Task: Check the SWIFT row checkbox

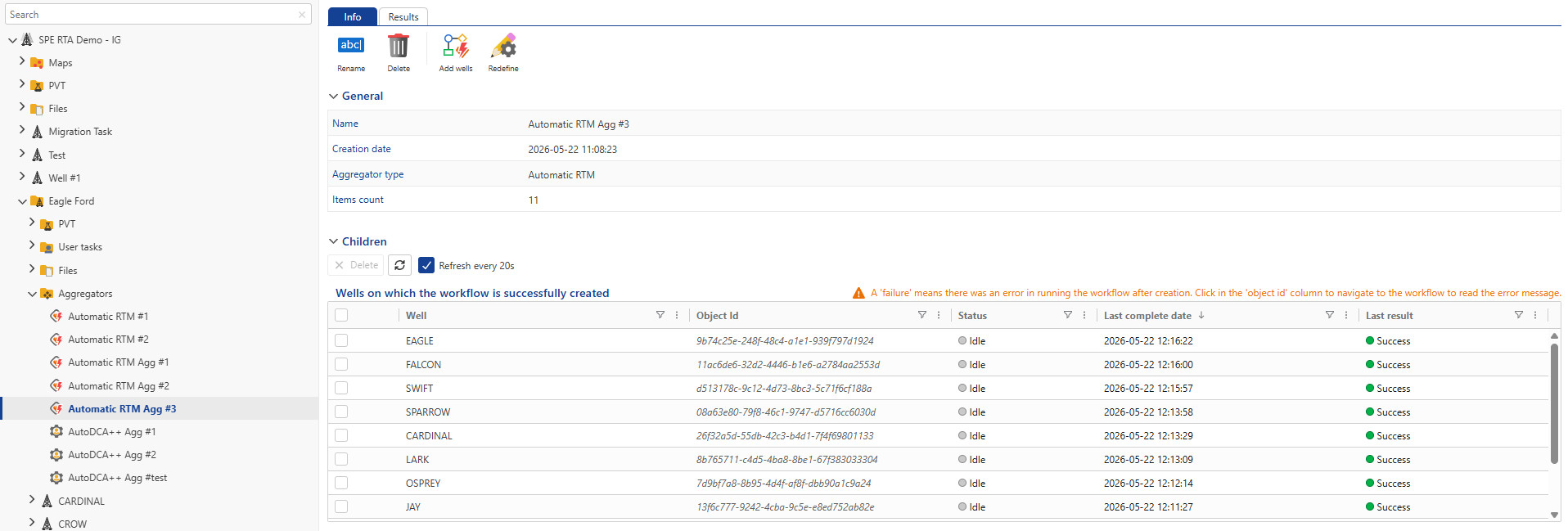Action: (341, 388)
